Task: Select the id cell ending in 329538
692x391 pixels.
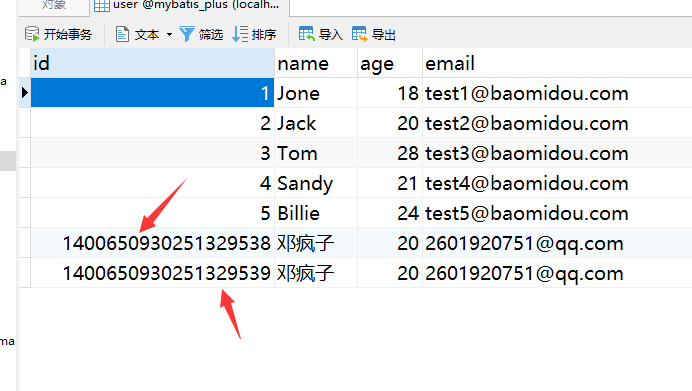Action: coord(152,243)
